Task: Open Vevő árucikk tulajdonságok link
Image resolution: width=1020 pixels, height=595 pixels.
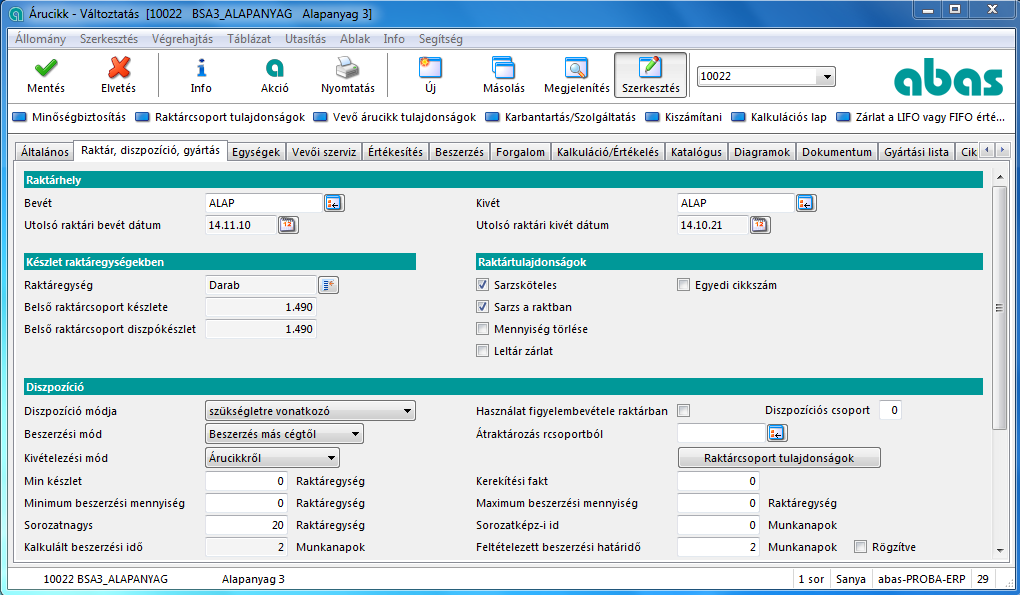Action: 404,117
